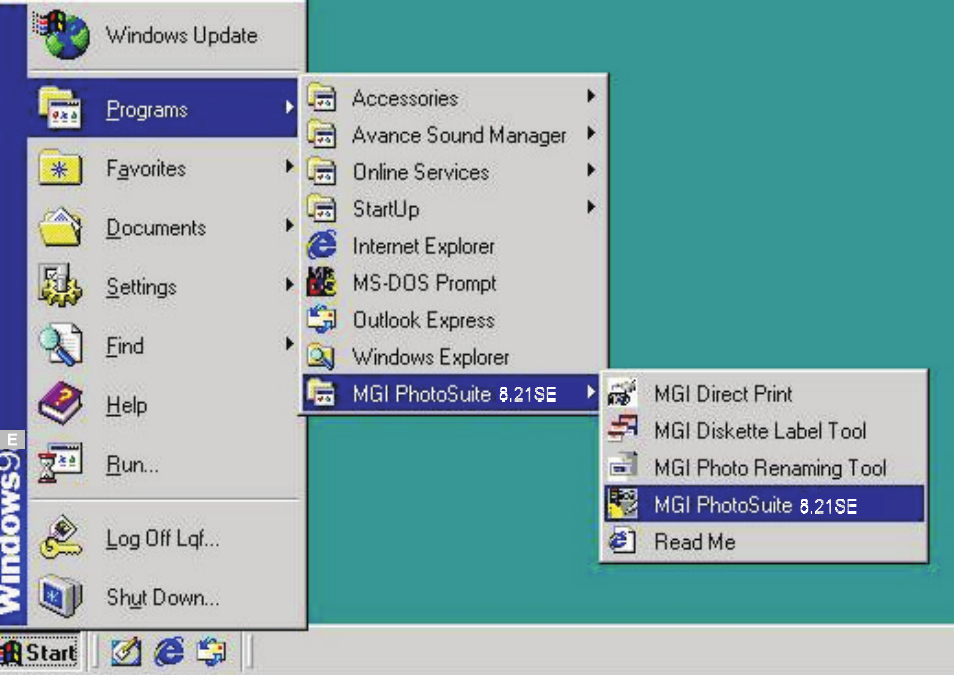Select the Documents text label
The image size is (954, 675).
pos(156,227)
